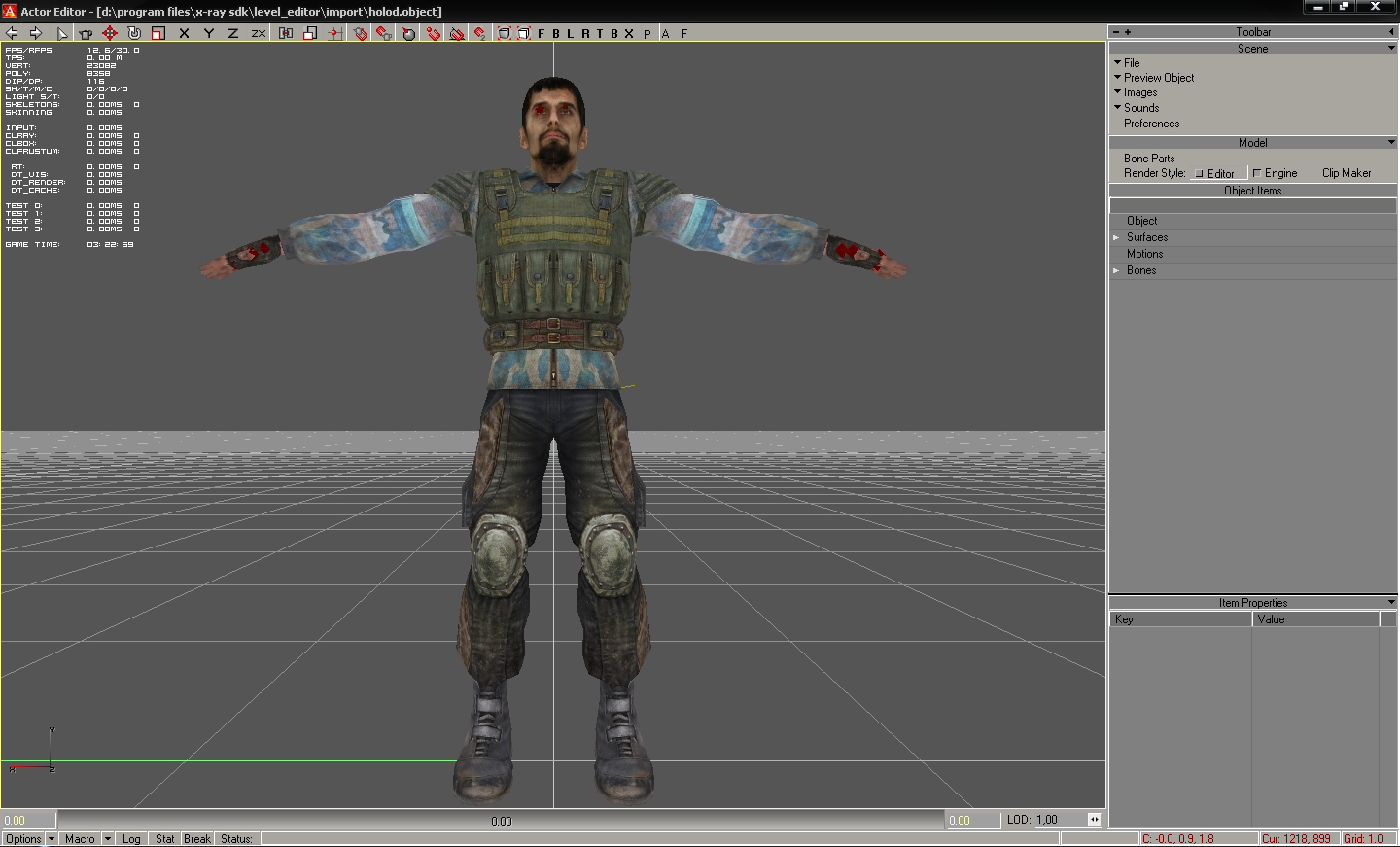Set camera mode A
Image resolution: width=1400 pixels, height=847 pixels.
tap(666, 33)
